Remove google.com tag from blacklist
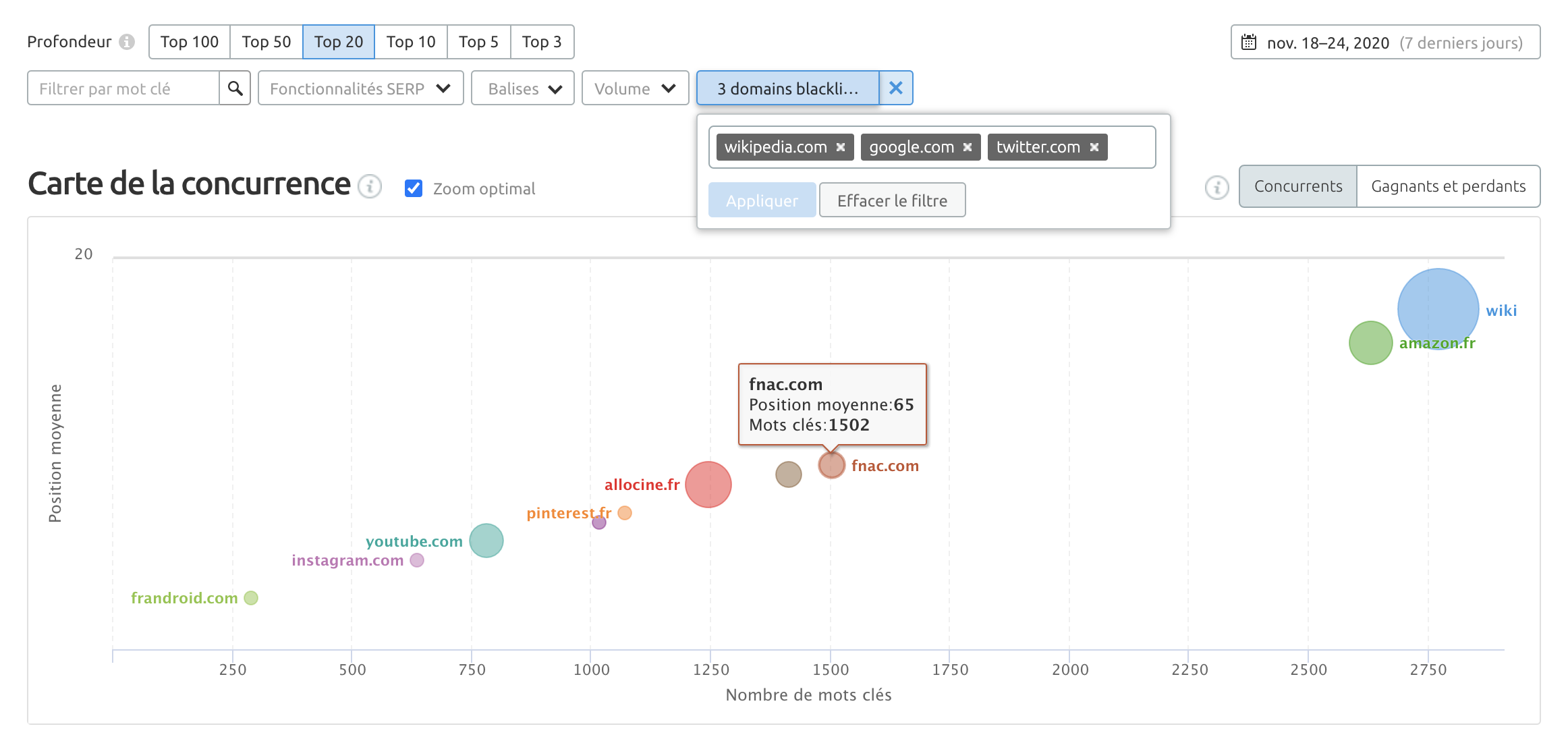This screenshot has height=737, width=1568. [x=968, y=147]
